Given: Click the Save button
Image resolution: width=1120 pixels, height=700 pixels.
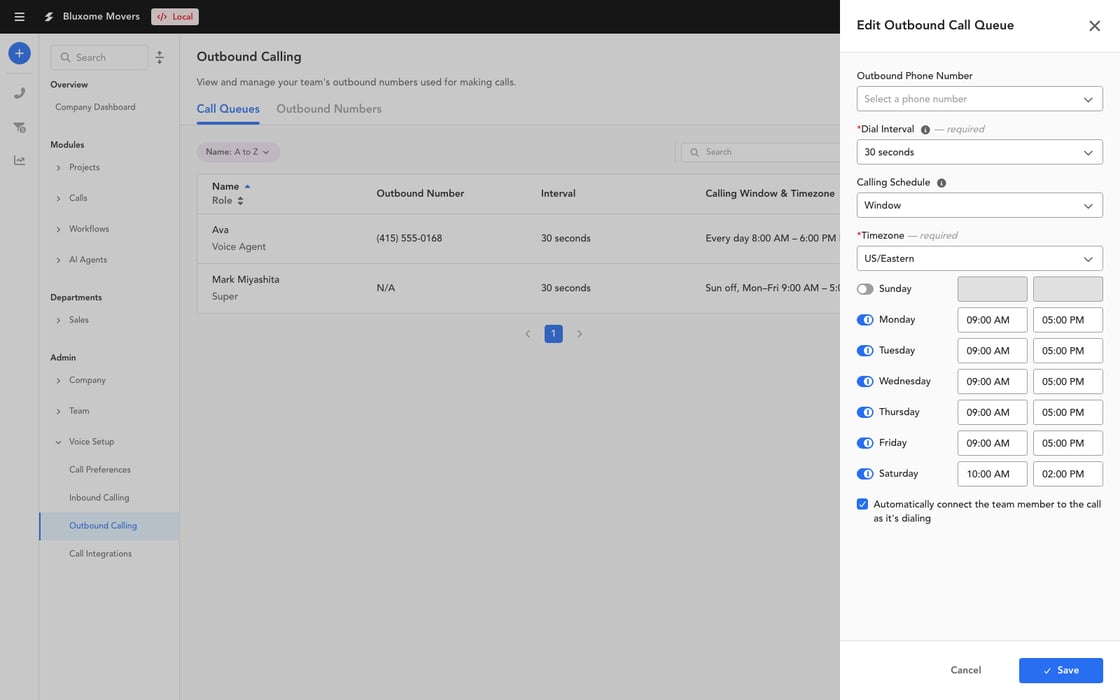Looking at the screenshot, I should 1061,670.
